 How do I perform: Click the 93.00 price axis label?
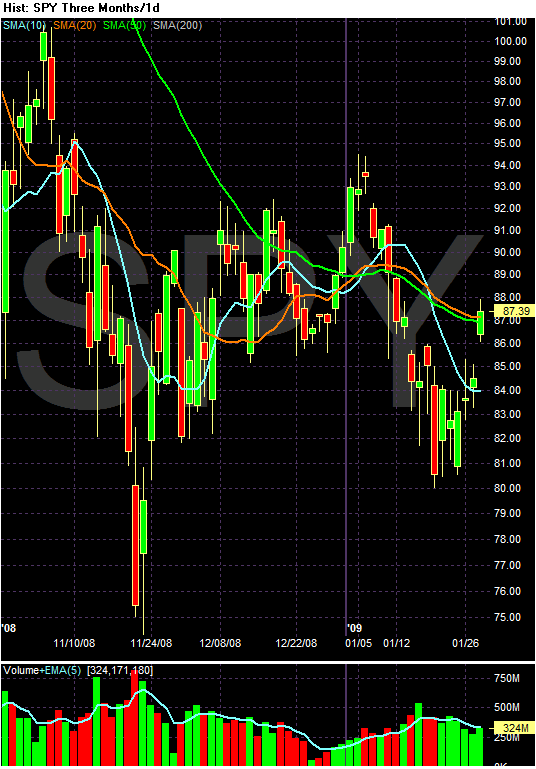pos(508,186)
